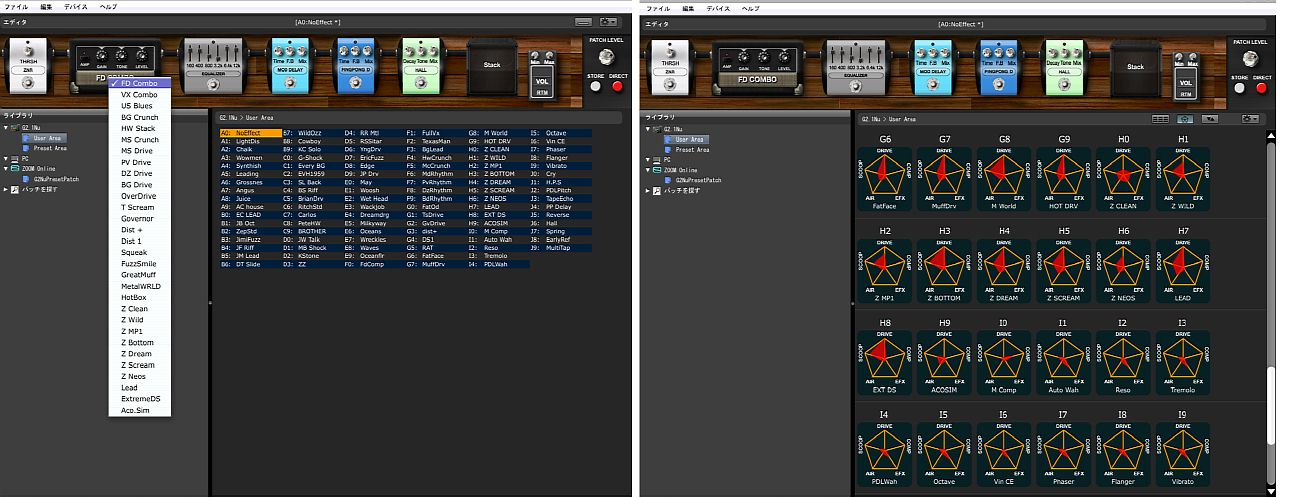Open the gear settings dropdown in right library
Screen dimensions: 1304x497
click(x=1249, y=118)
